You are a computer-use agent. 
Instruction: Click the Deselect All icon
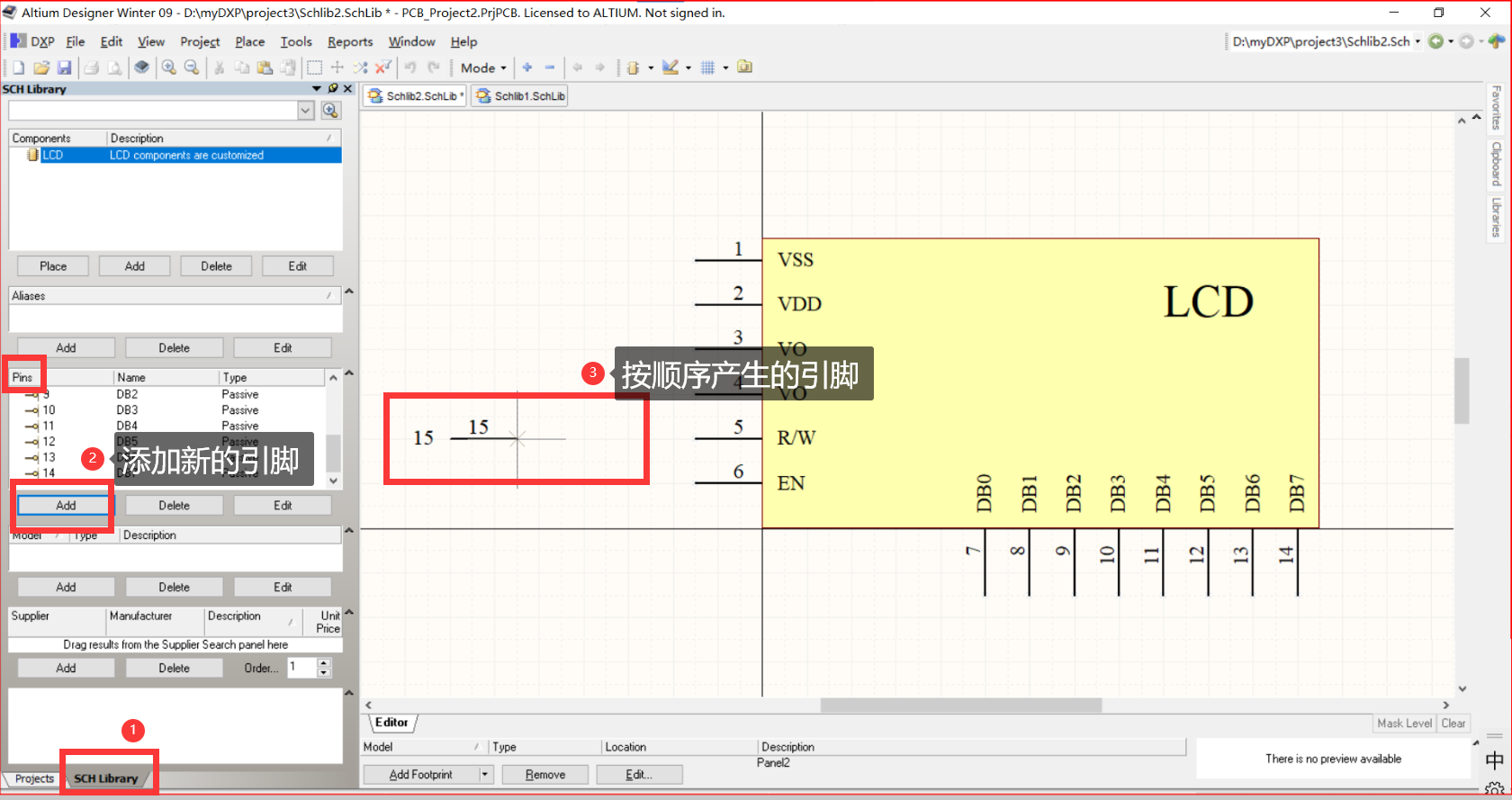point(360,67)
